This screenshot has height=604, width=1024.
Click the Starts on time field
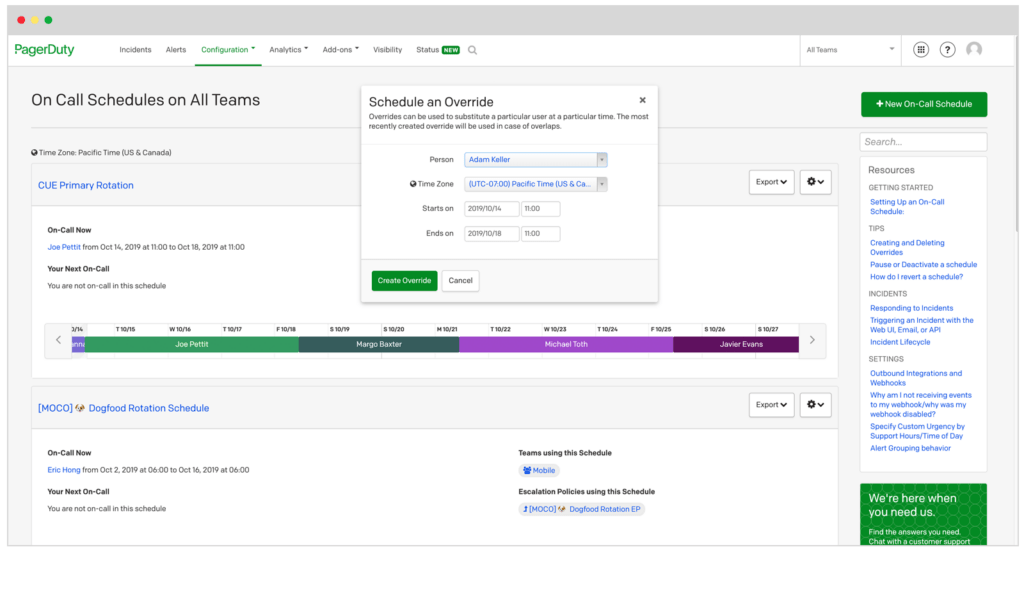541,209
